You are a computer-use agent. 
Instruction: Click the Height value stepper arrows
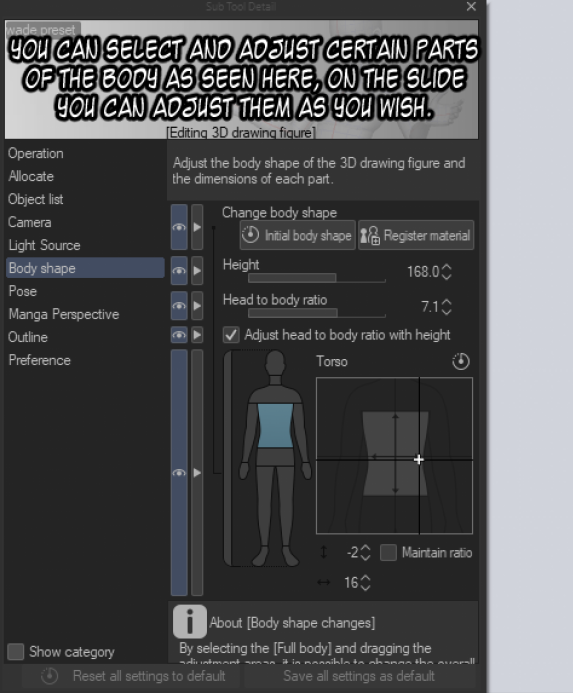[447, 271]
